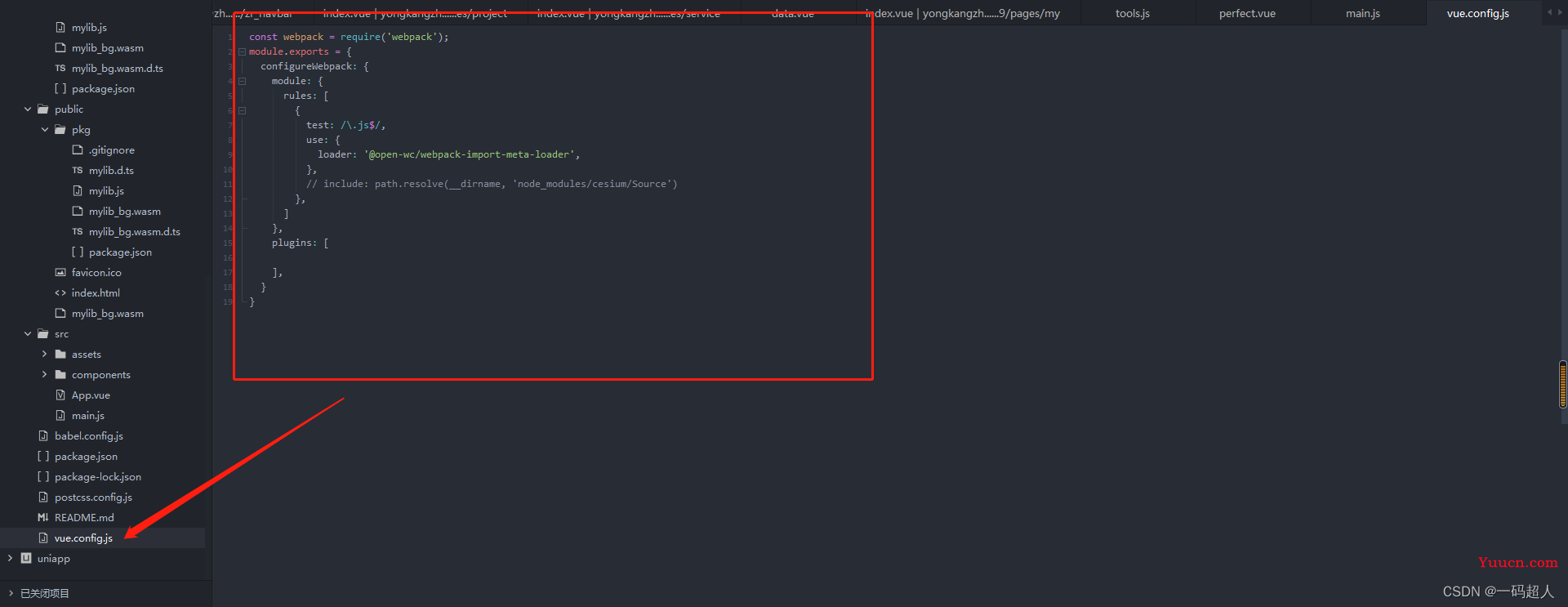
Task: Fold the module.exports block at line 2
Action: (243, 52)
